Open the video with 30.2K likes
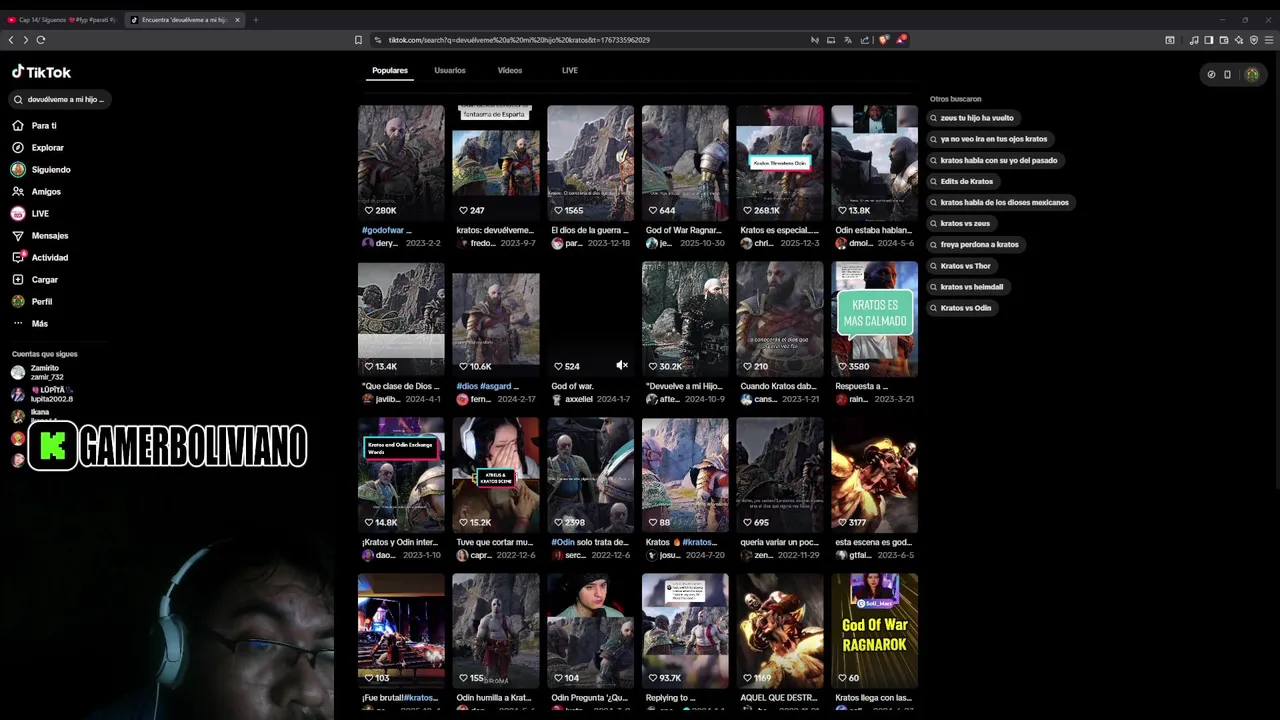The height and width of the screenshot is (720, 1280). tap(685, 318)
